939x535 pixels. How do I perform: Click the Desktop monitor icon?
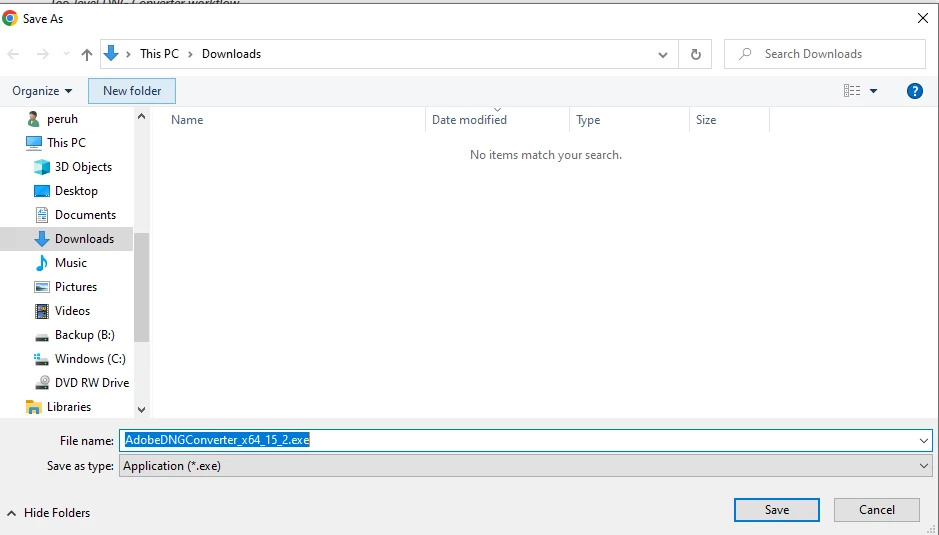point(42,191)
